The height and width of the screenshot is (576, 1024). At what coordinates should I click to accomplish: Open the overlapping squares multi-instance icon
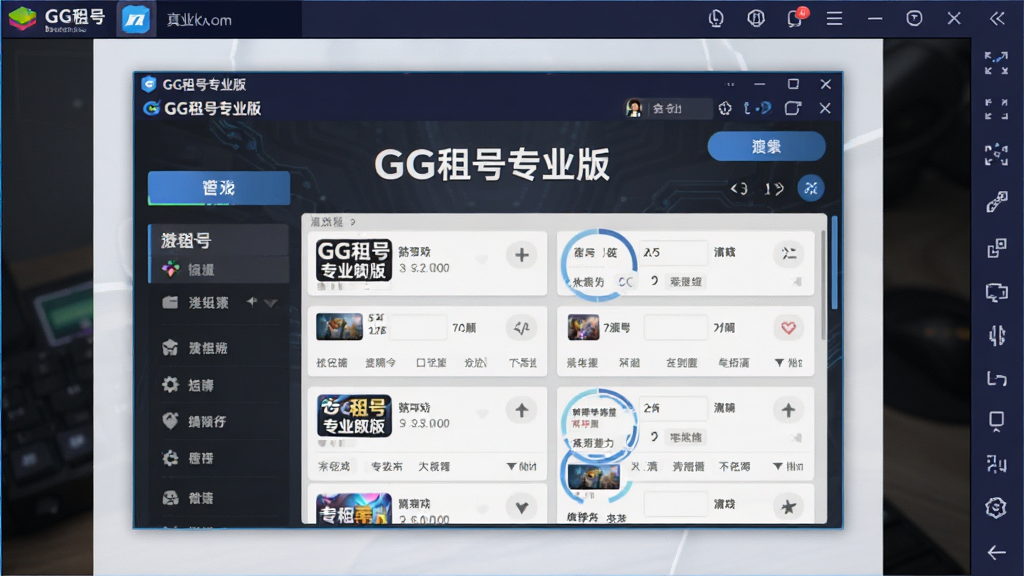[x=996, y=248]
